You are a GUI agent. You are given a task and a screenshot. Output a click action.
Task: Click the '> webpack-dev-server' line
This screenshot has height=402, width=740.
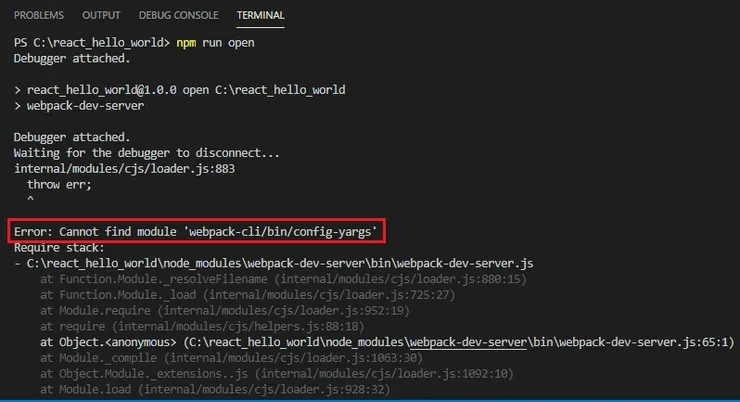[79, 106]
